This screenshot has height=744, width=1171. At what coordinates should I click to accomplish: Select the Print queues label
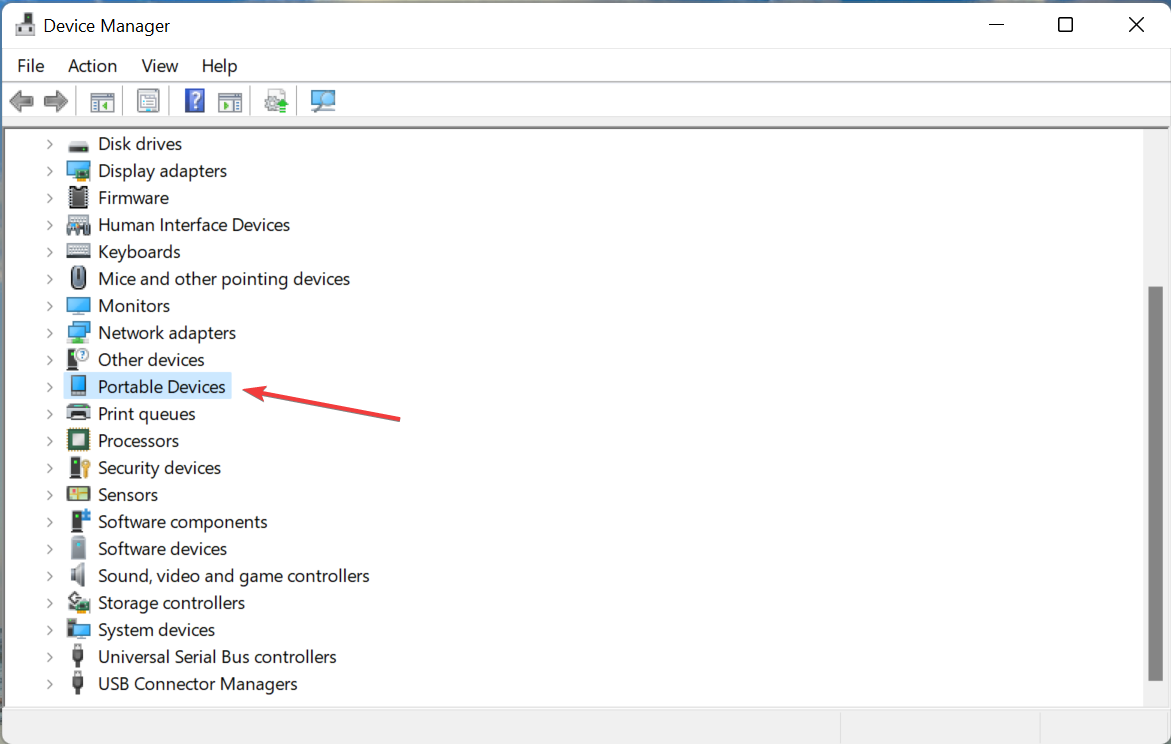tap(147, 414)
